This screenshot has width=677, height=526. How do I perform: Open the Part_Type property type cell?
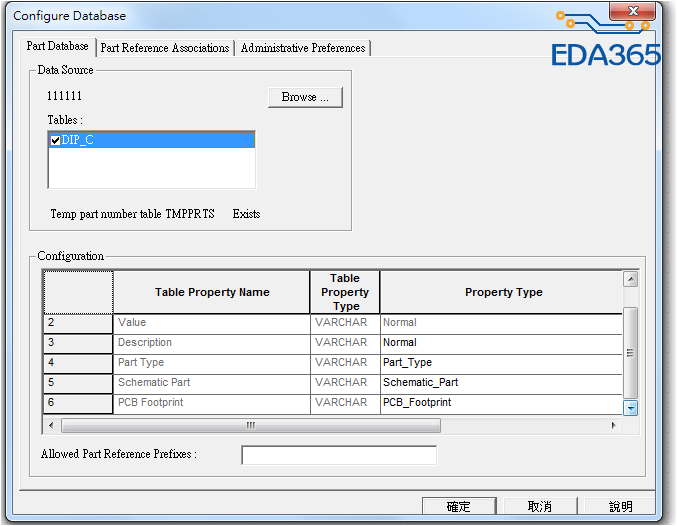501,363
